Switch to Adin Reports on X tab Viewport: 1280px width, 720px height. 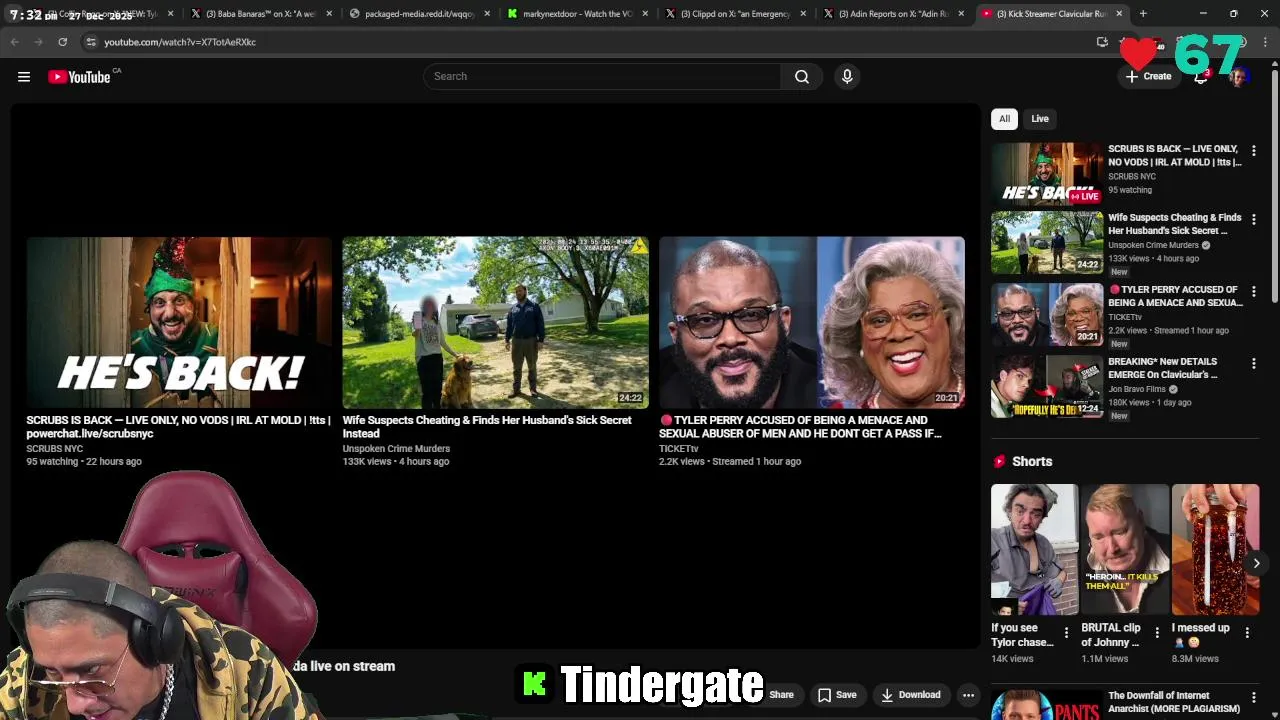tap(894, 14)
